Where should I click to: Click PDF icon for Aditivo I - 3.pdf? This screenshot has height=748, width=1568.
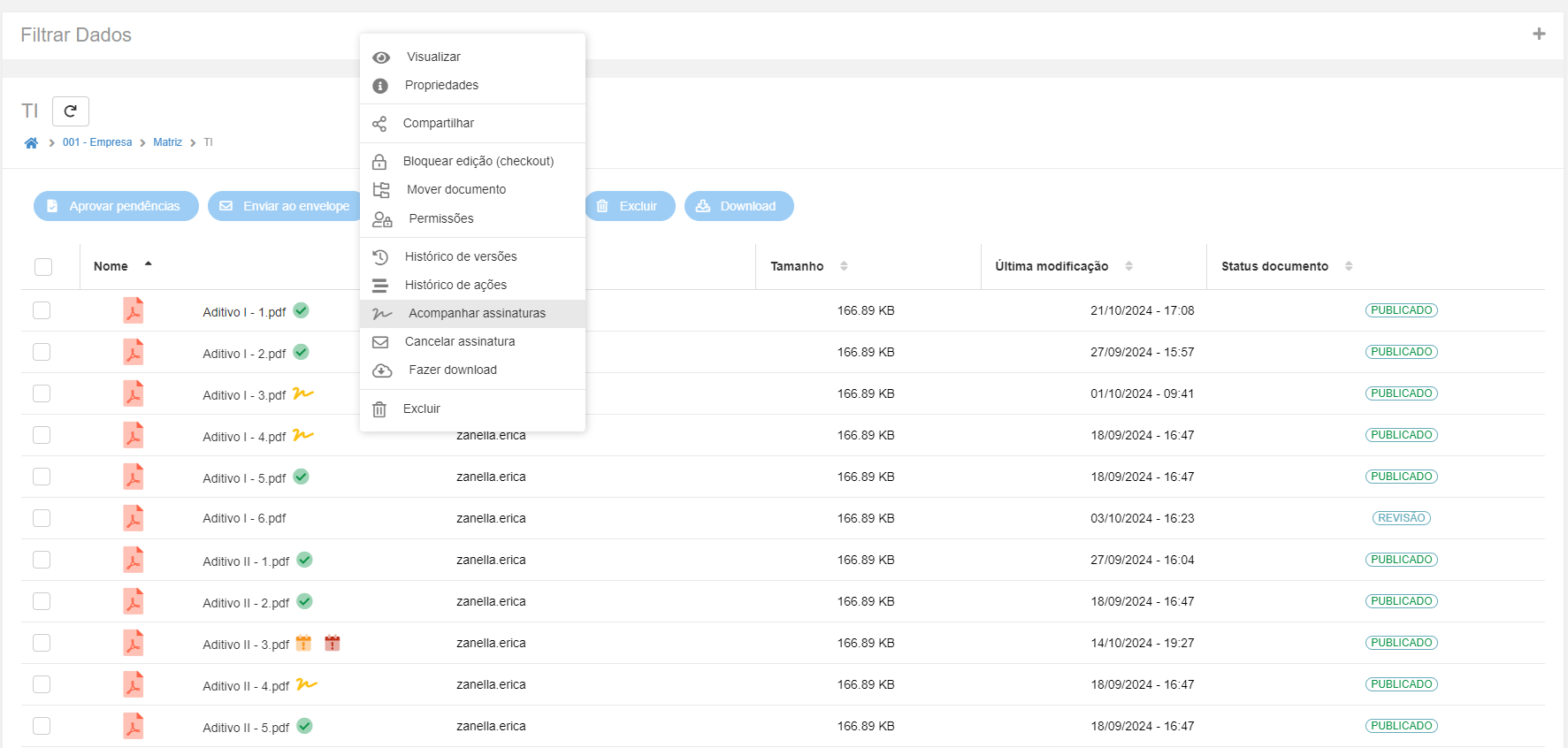pyautogui.click(x=134, y=393)
